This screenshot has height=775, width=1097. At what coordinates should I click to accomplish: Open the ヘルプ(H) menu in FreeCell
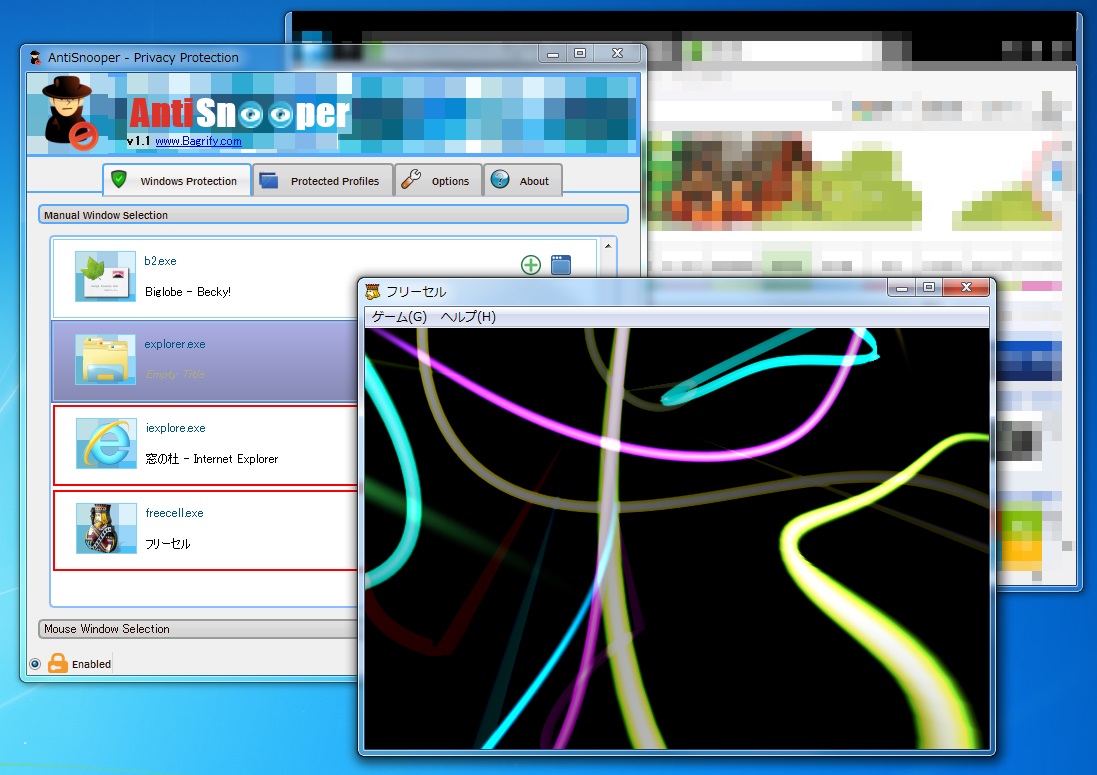click(x=468, y=317)
